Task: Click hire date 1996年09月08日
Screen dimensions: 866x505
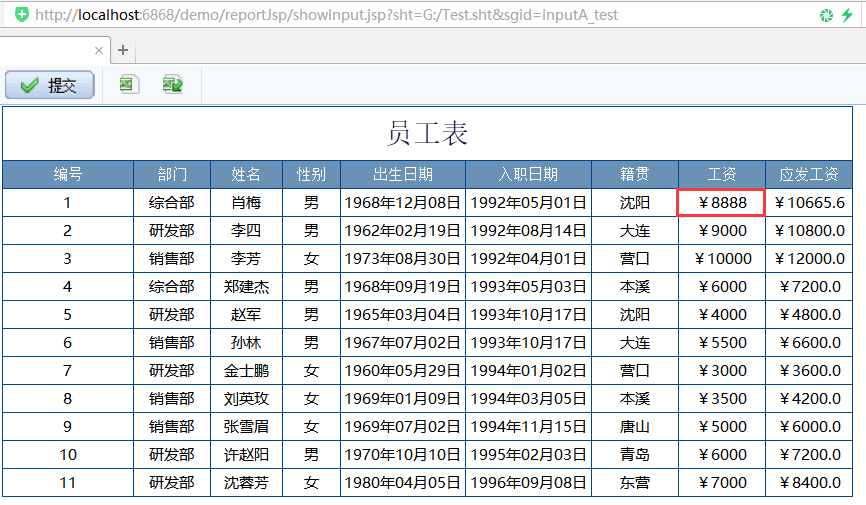Action: tap(528, 482)
